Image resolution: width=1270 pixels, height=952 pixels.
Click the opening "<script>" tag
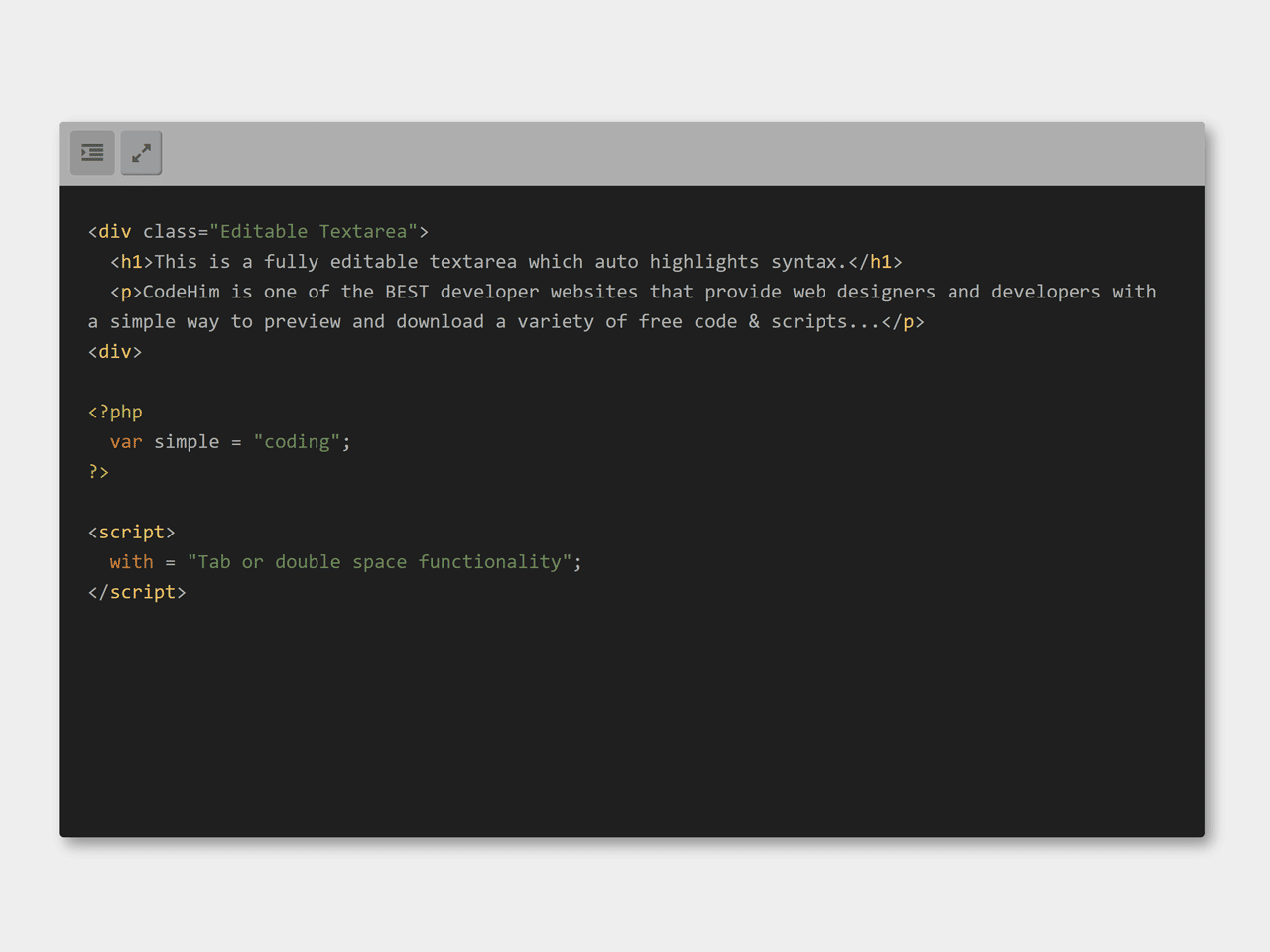(131, 533)
